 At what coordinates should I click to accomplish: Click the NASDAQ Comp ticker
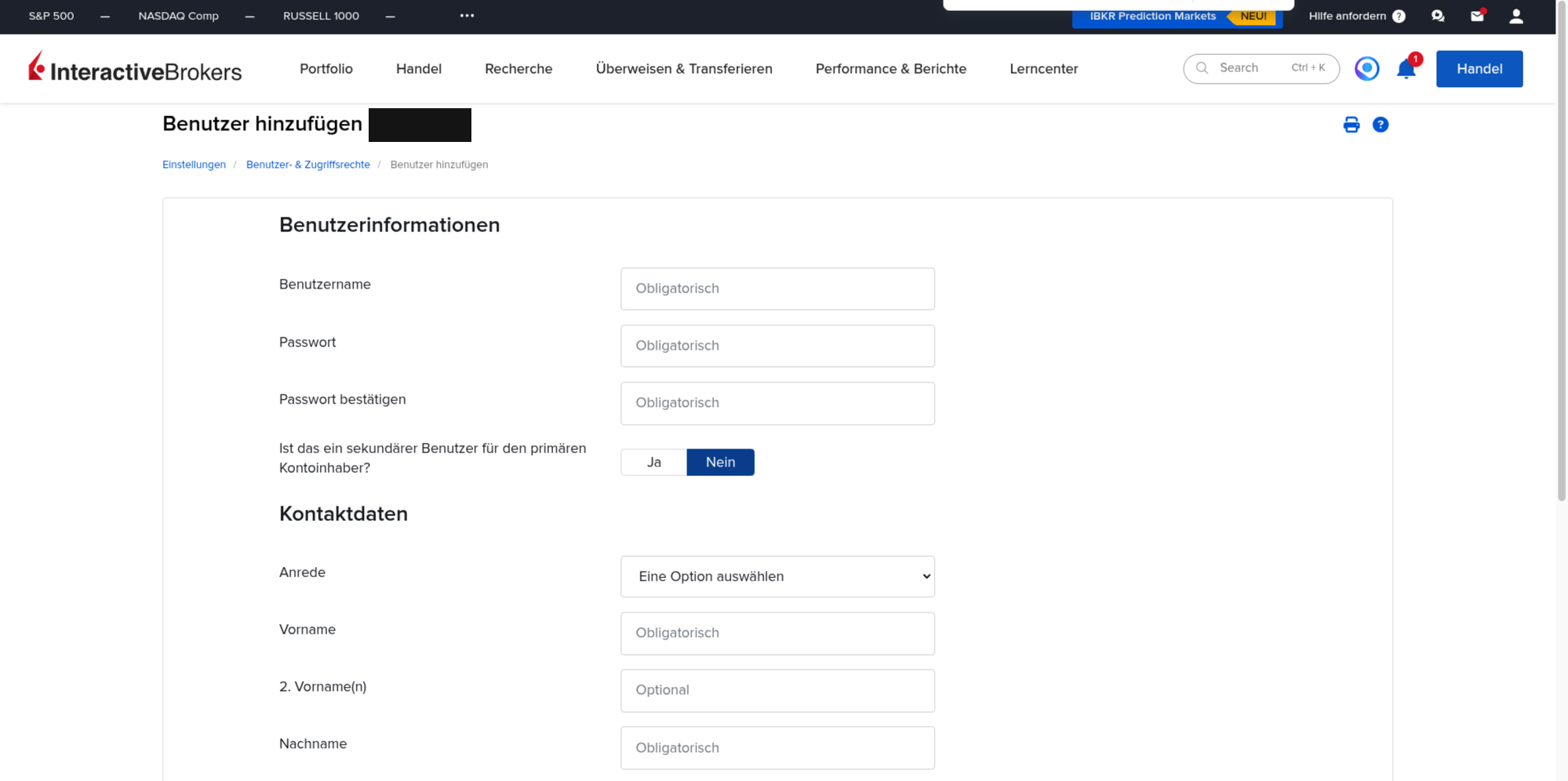178,16
